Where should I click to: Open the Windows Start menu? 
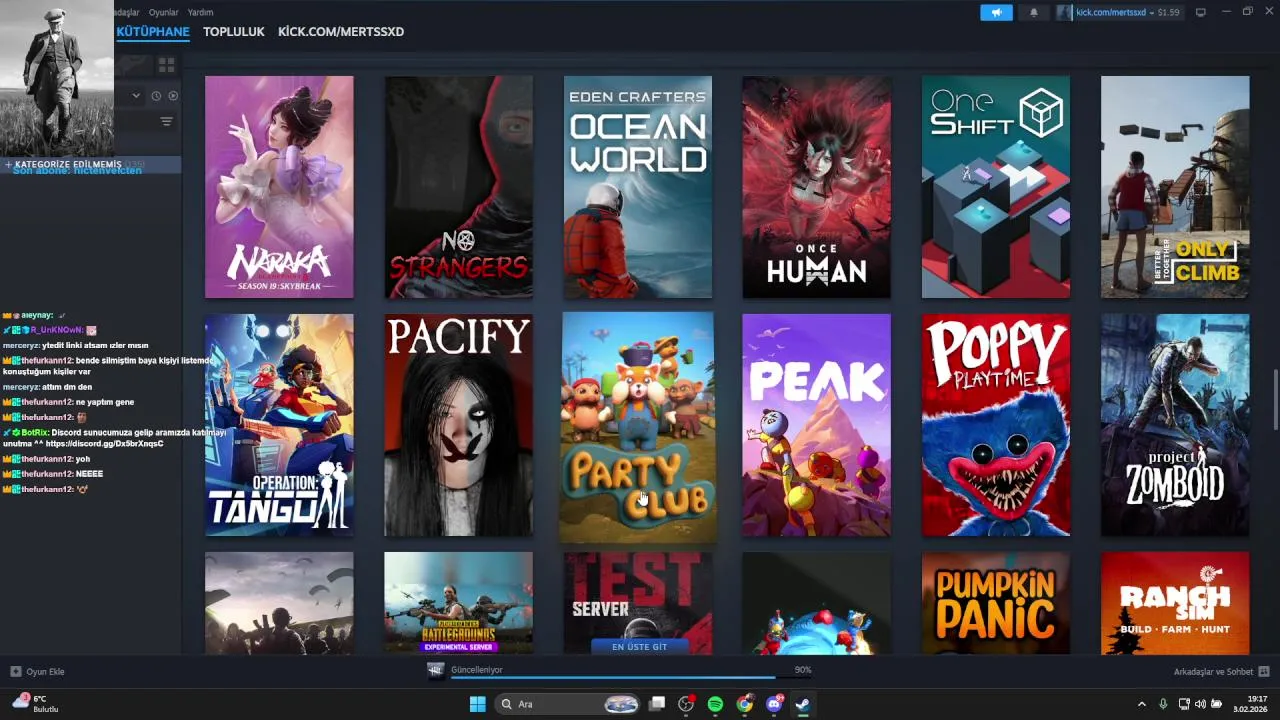pyautogui.click(x=477, y=704)
